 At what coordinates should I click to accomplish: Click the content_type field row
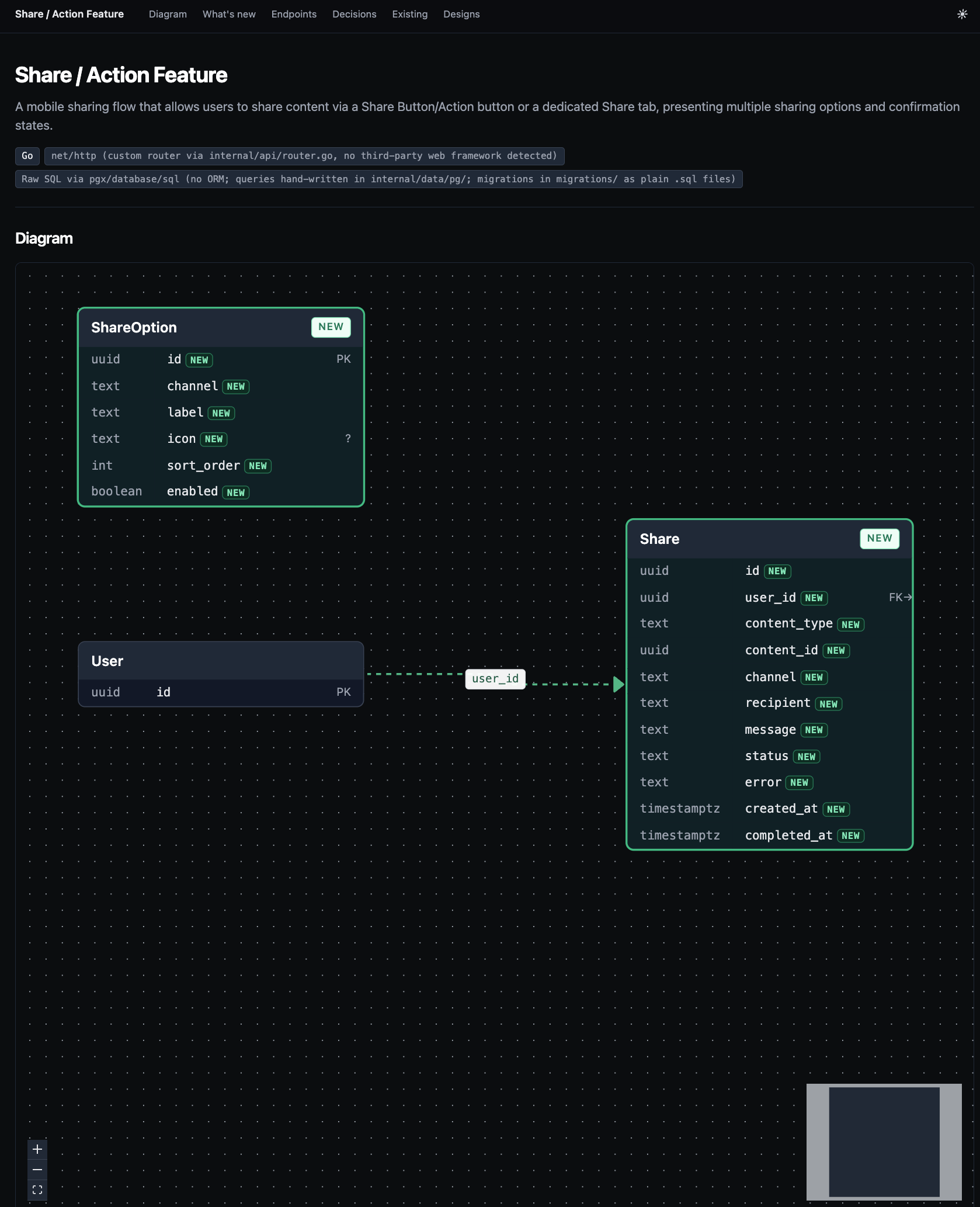769,624
